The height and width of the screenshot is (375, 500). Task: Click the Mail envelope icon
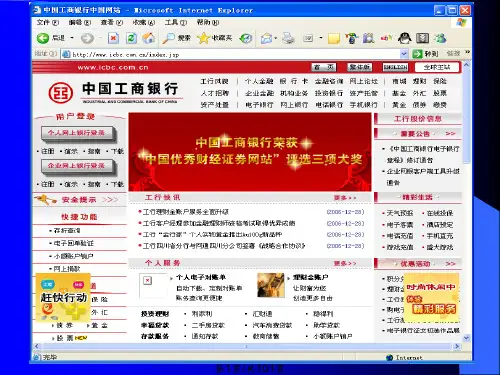(x=266, y=39)
